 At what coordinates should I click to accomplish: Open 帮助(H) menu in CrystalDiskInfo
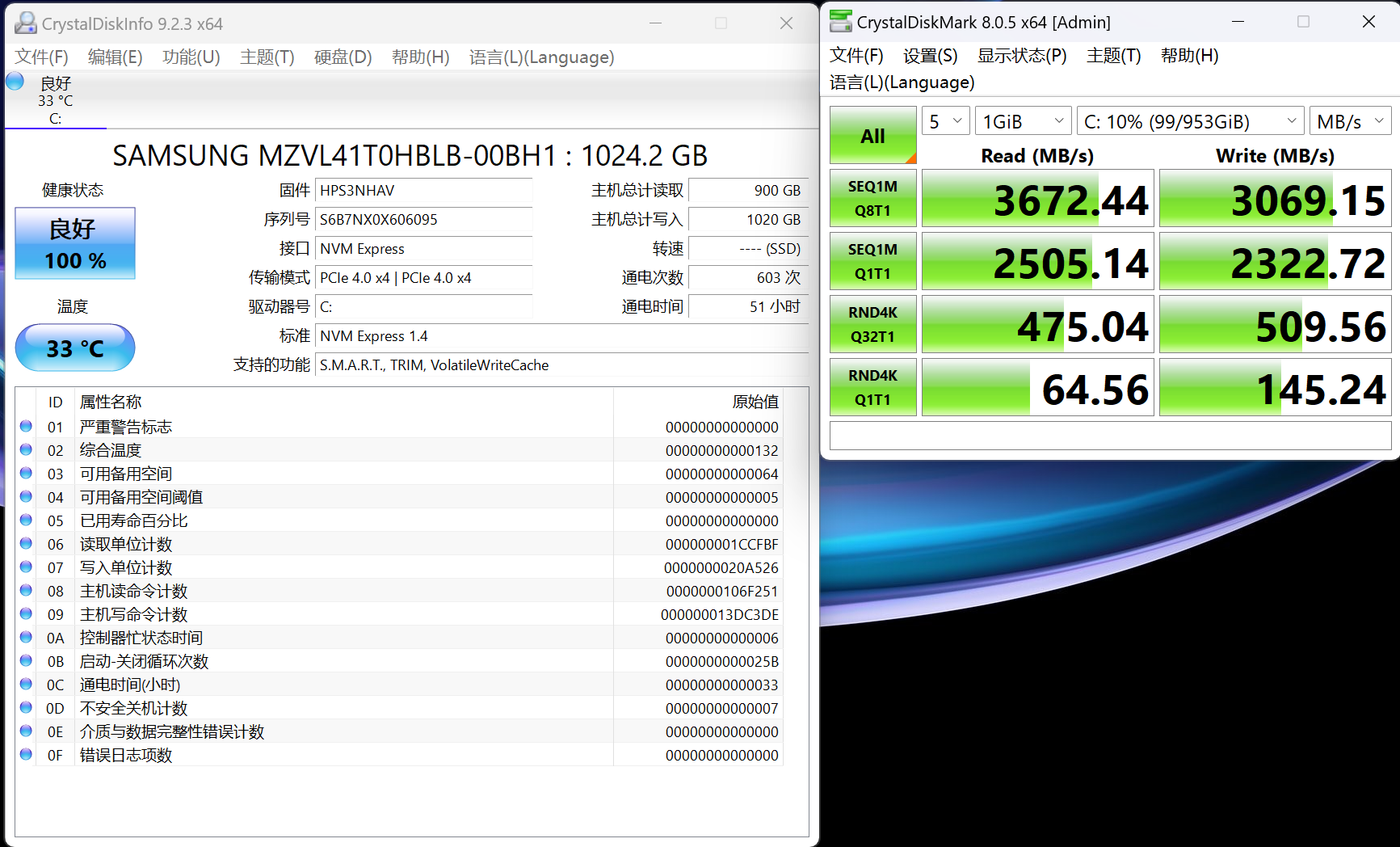421,57
